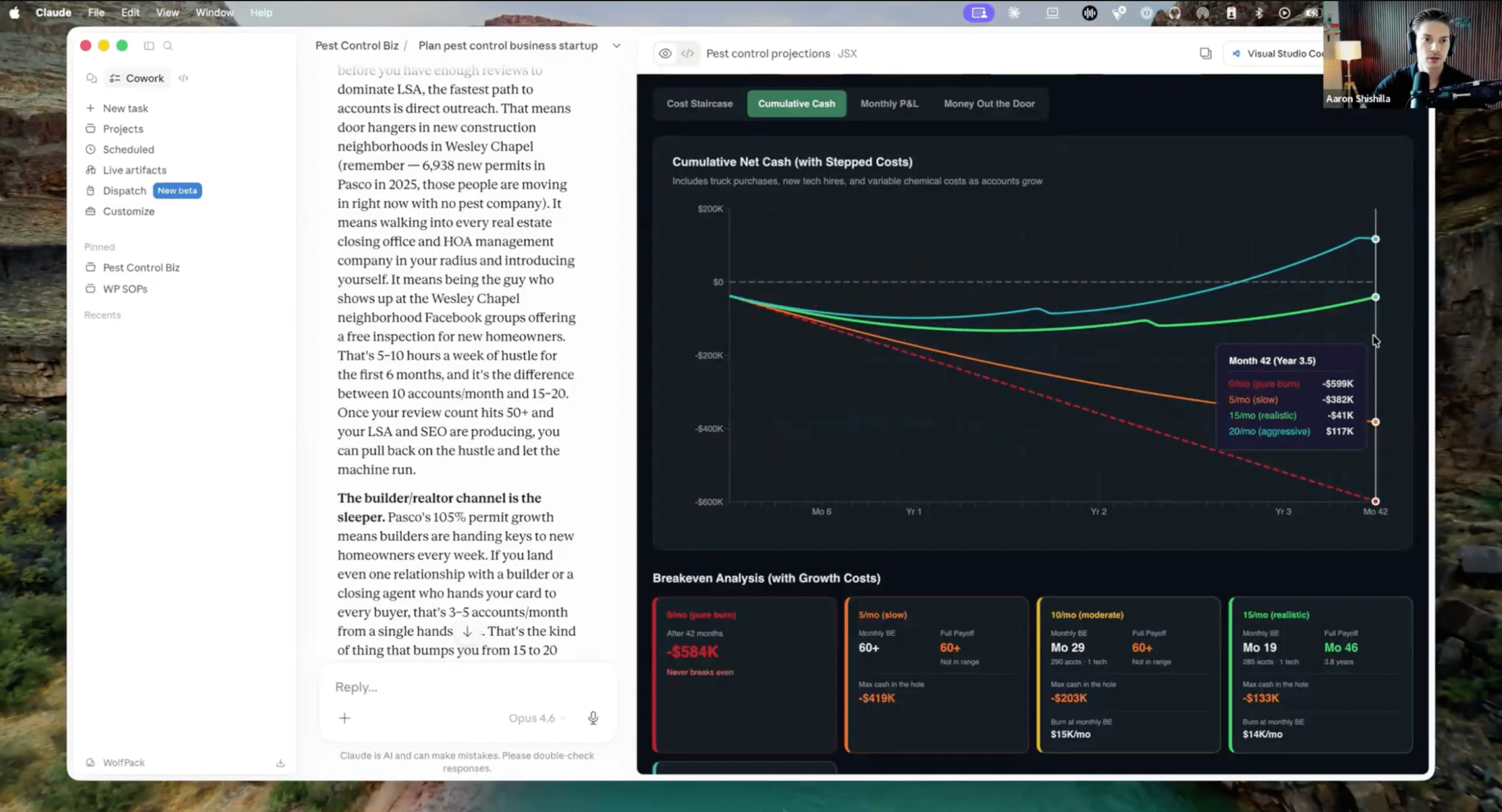Expand the task title dropdown chevron
The width and height of the screenshot is (1502, 812).
point(617,46)
